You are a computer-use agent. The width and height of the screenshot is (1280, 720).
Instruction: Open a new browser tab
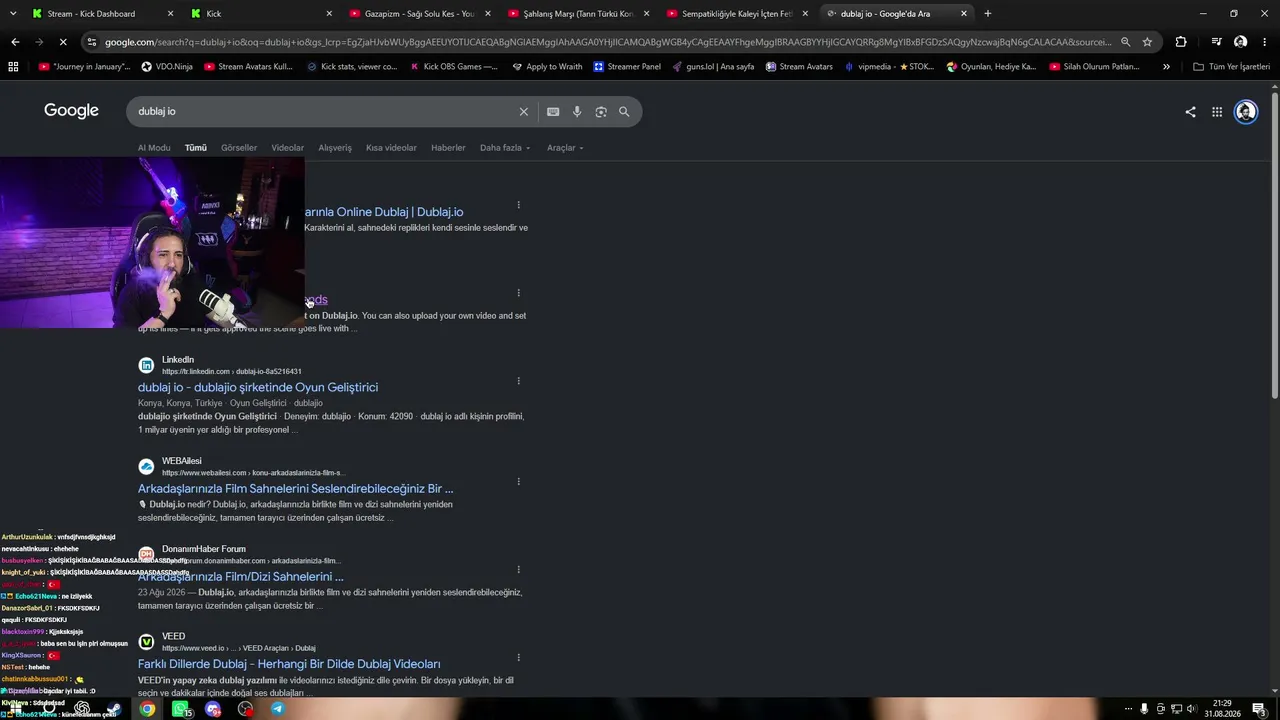coord(988,14)
